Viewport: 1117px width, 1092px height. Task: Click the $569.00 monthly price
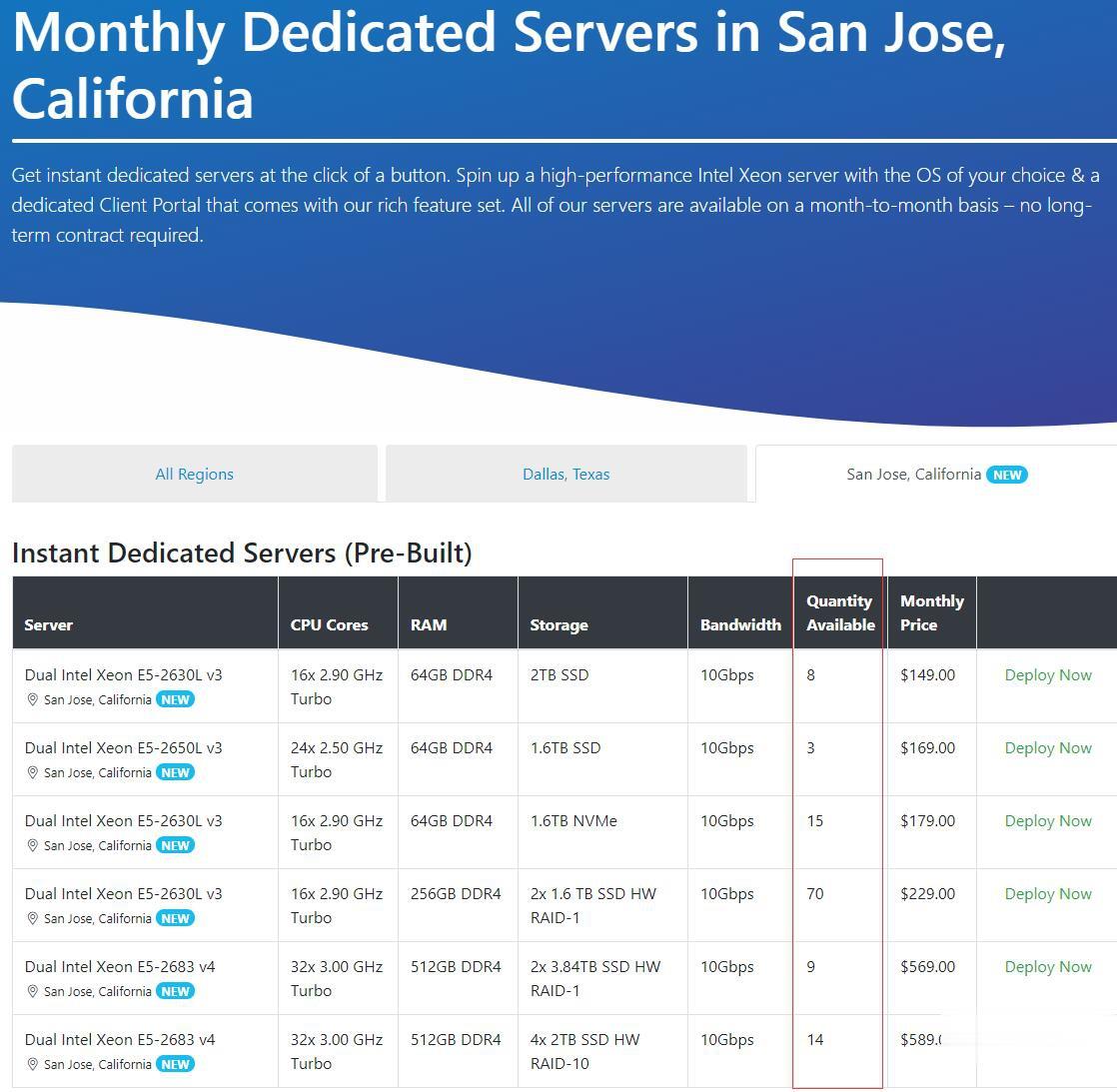click(x=927, y=967)
